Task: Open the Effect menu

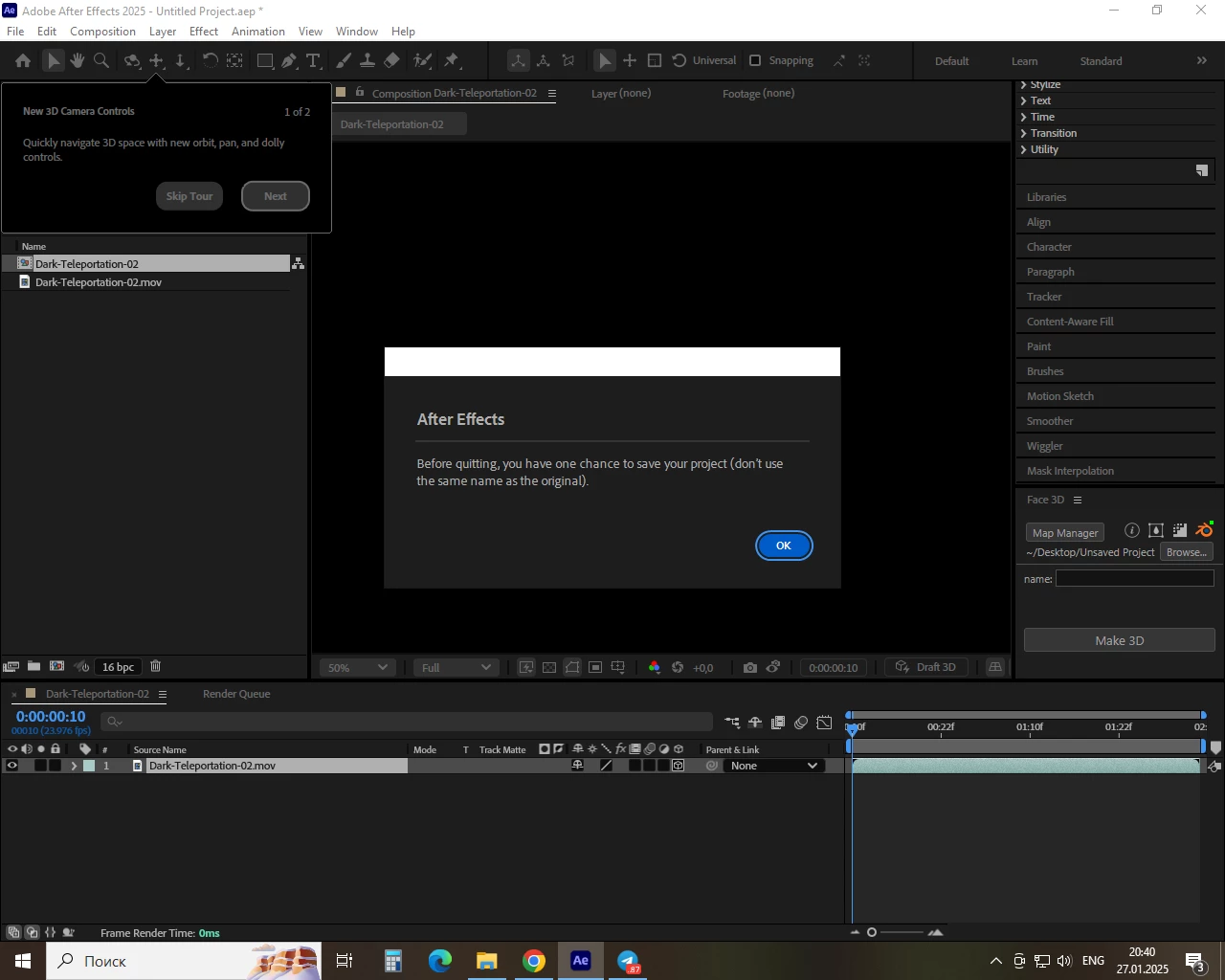Action: [x=204, y=32]
